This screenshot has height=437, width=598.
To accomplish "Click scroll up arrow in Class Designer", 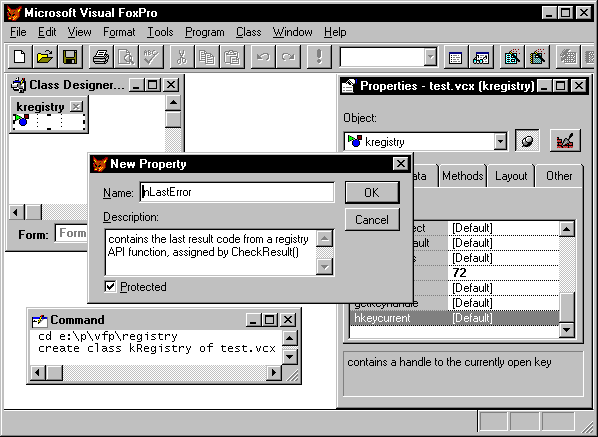I will (x=173, y=102).
